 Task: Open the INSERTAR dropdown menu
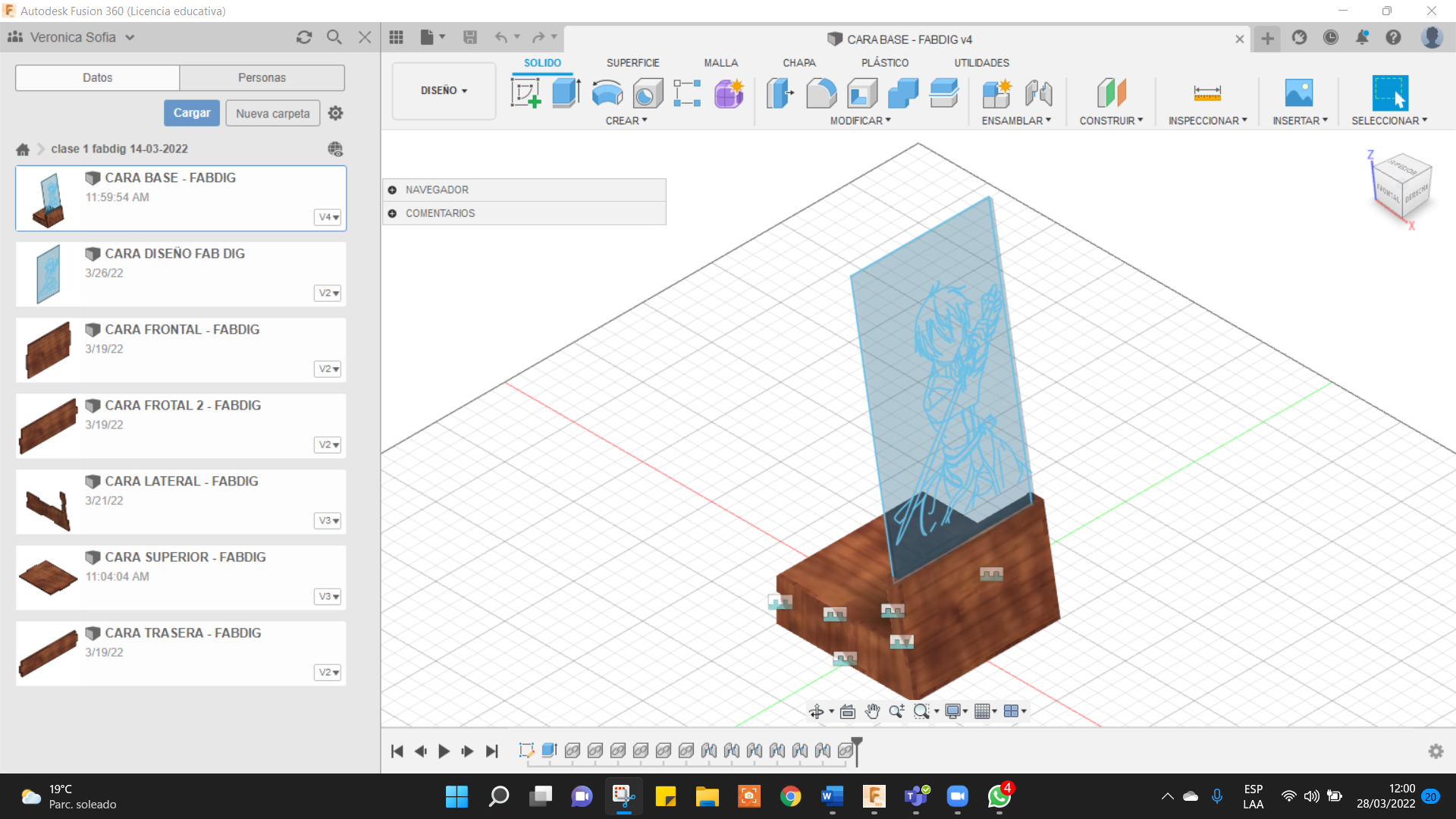click(x=1300, y=121)
